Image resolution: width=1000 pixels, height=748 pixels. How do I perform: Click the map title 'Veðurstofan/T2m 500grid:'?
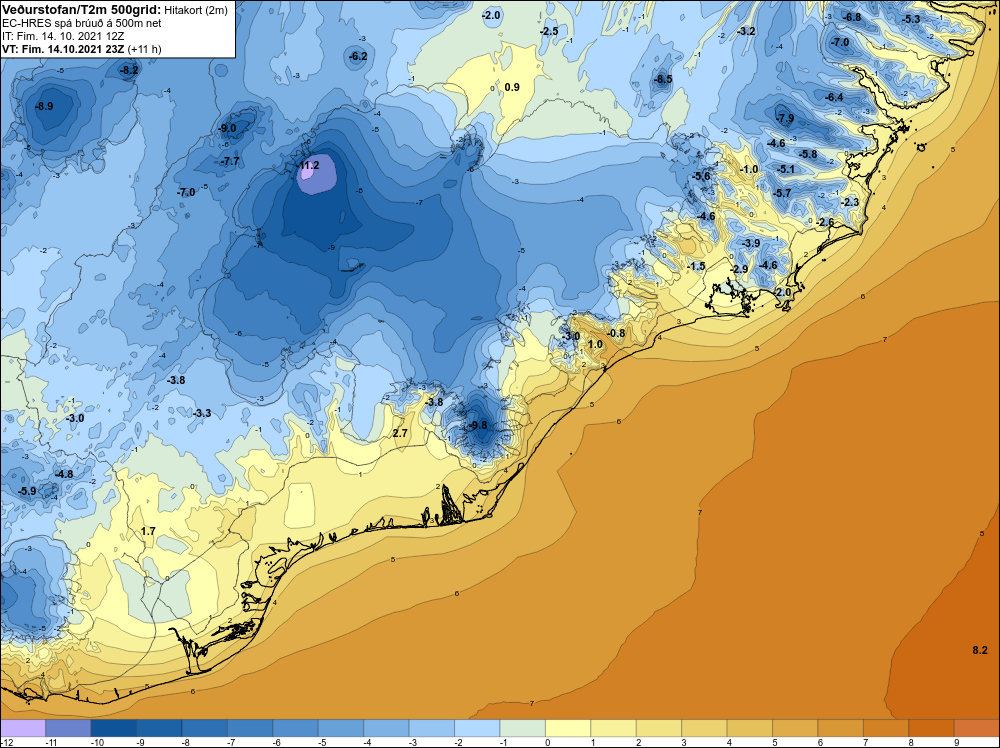click(x=82, y=10)
